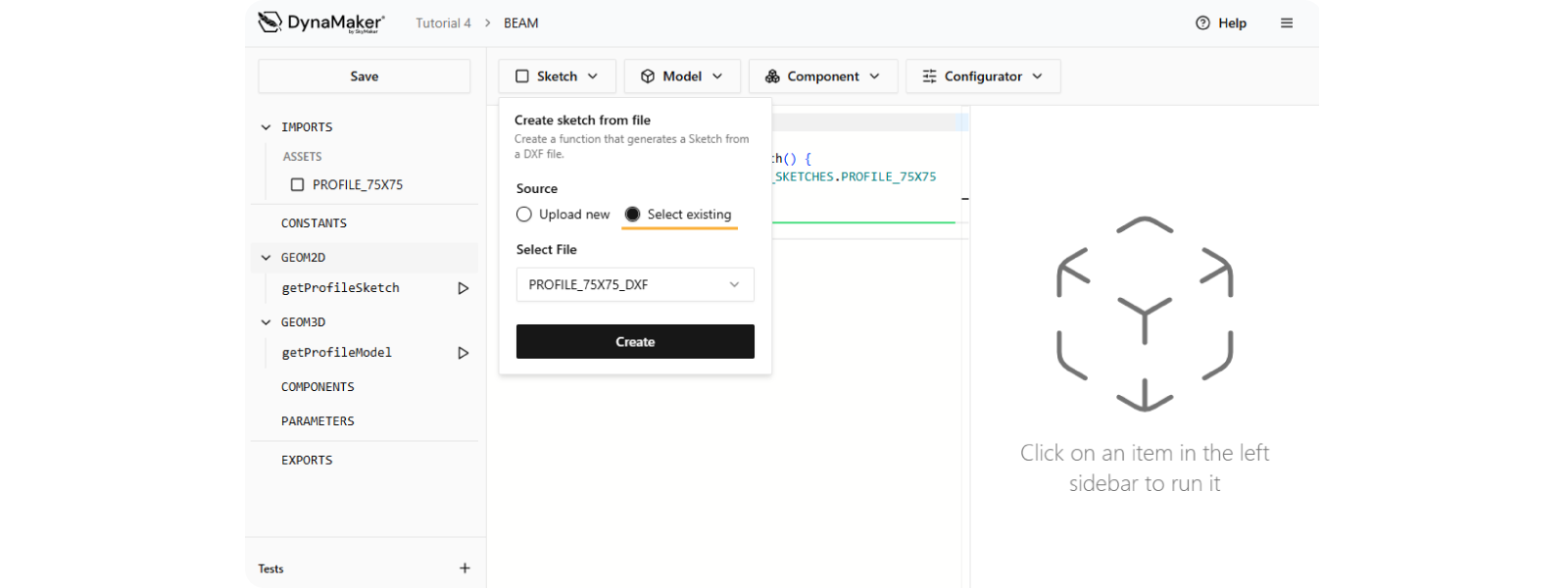Viewport: 1568px width, 588px height.
Task: Click the 3D cube placeholder icon
Action: 1145,314
